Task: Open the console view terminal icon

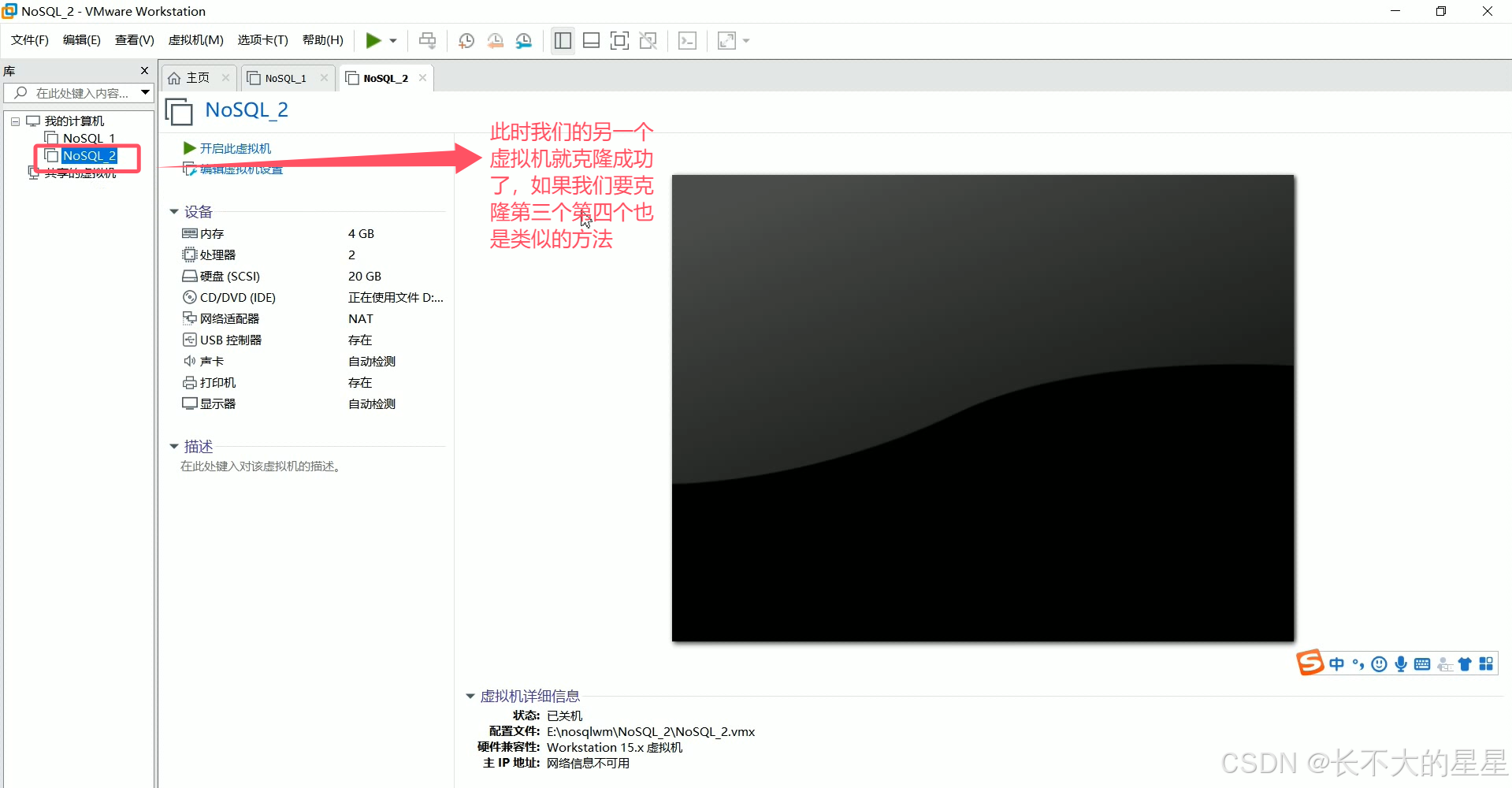Action: (x=687, y=40)
